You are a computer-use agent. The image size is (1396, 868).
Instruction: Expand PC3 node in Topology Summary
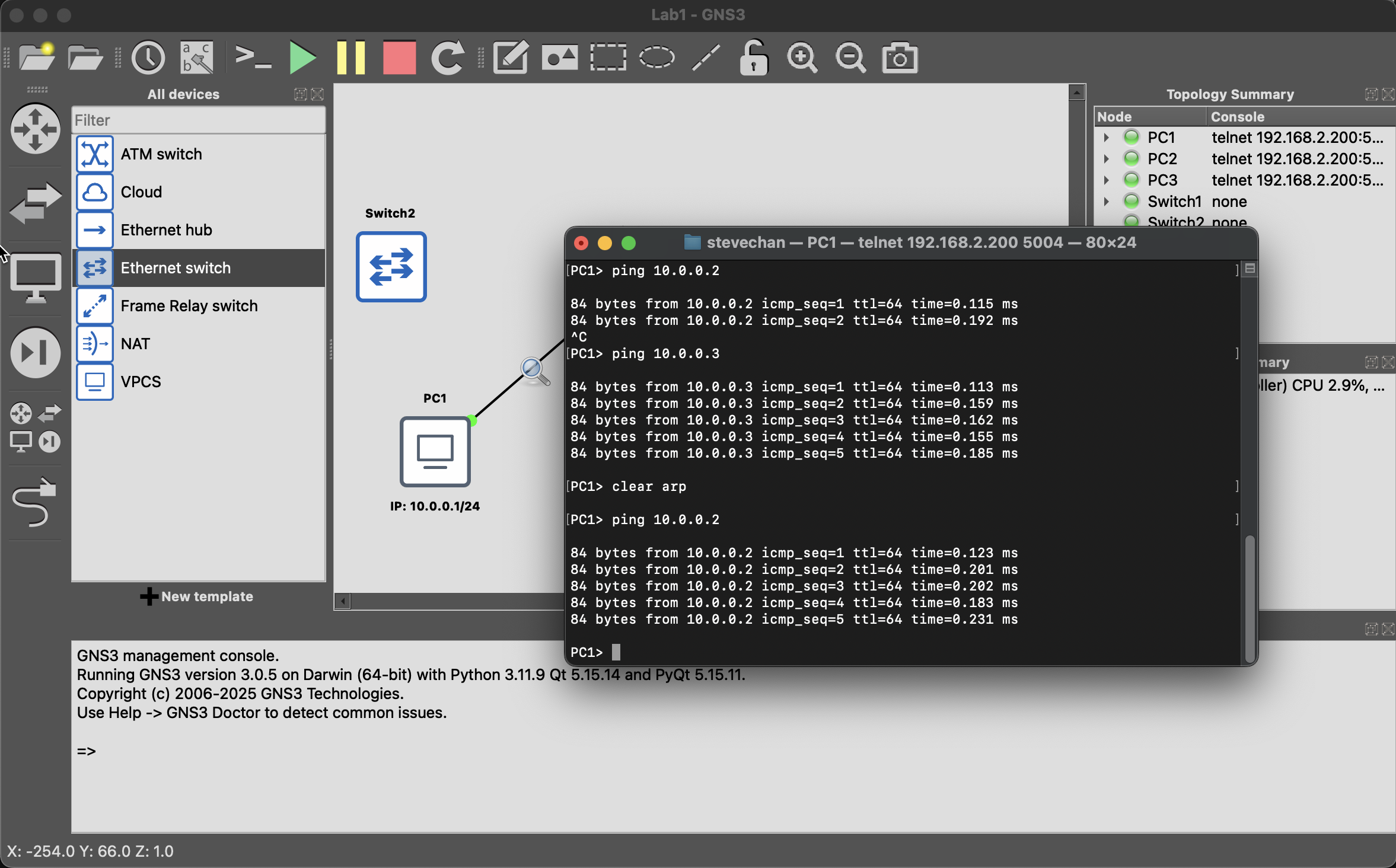[x=1107, y=180]
